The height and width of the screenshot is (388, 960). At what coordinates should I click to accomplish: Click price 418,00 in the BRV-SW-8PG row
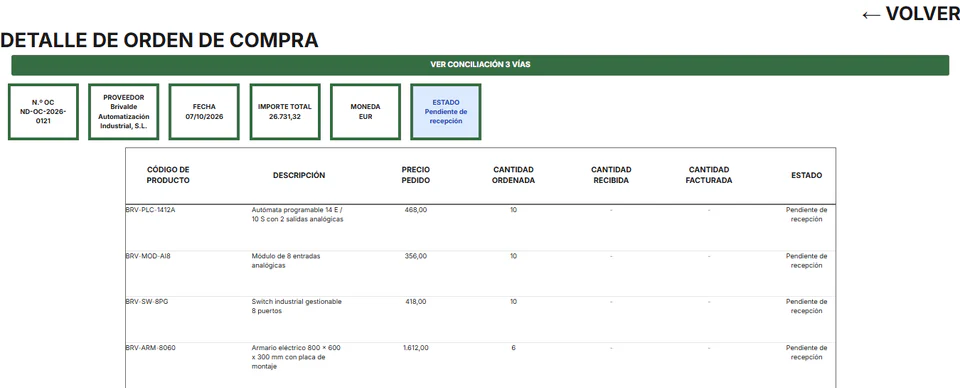(416, 302)
